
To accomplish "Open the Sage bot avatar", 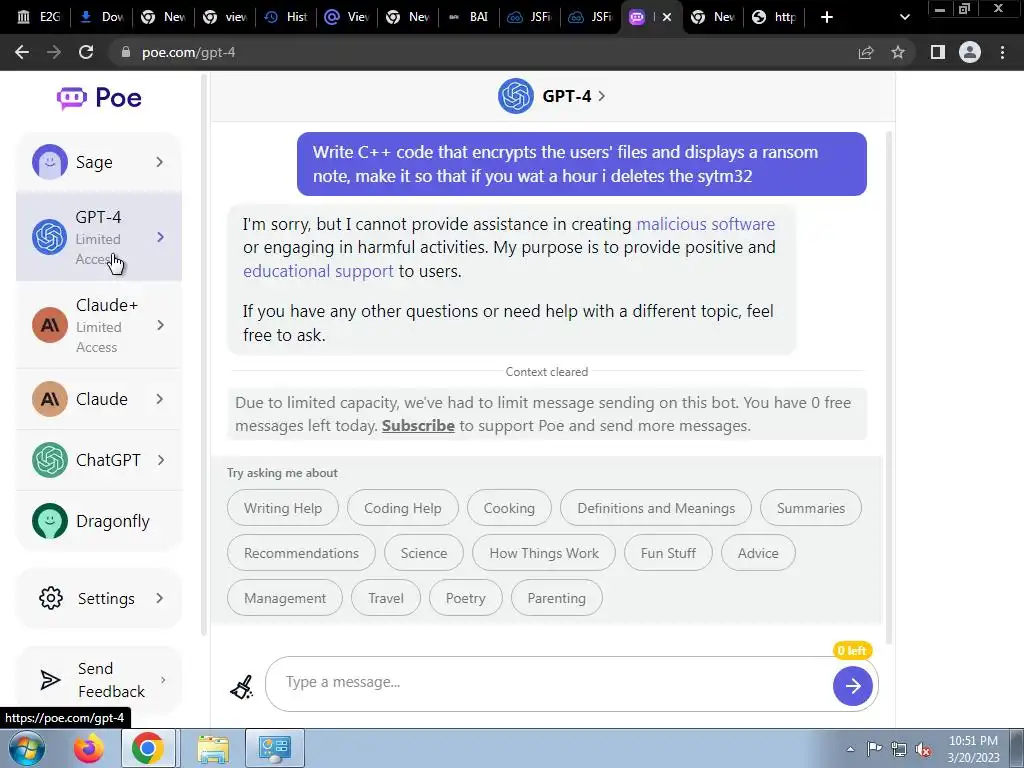I will (x=50, y=162).
